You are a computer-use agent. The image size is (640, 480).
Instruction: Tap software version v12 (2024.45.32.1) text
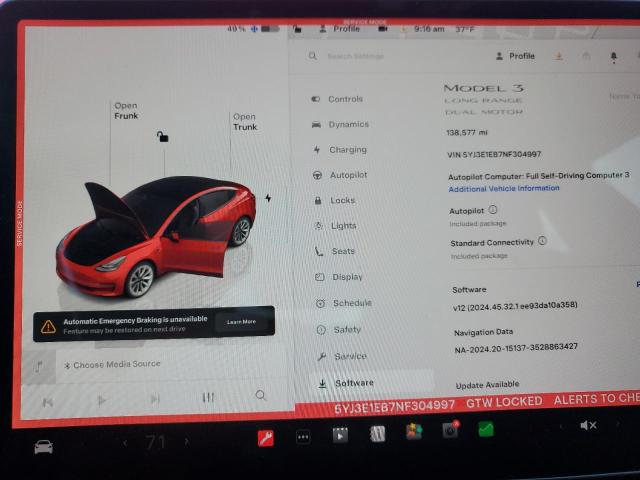pyautogui.click(x=515, y=306)
